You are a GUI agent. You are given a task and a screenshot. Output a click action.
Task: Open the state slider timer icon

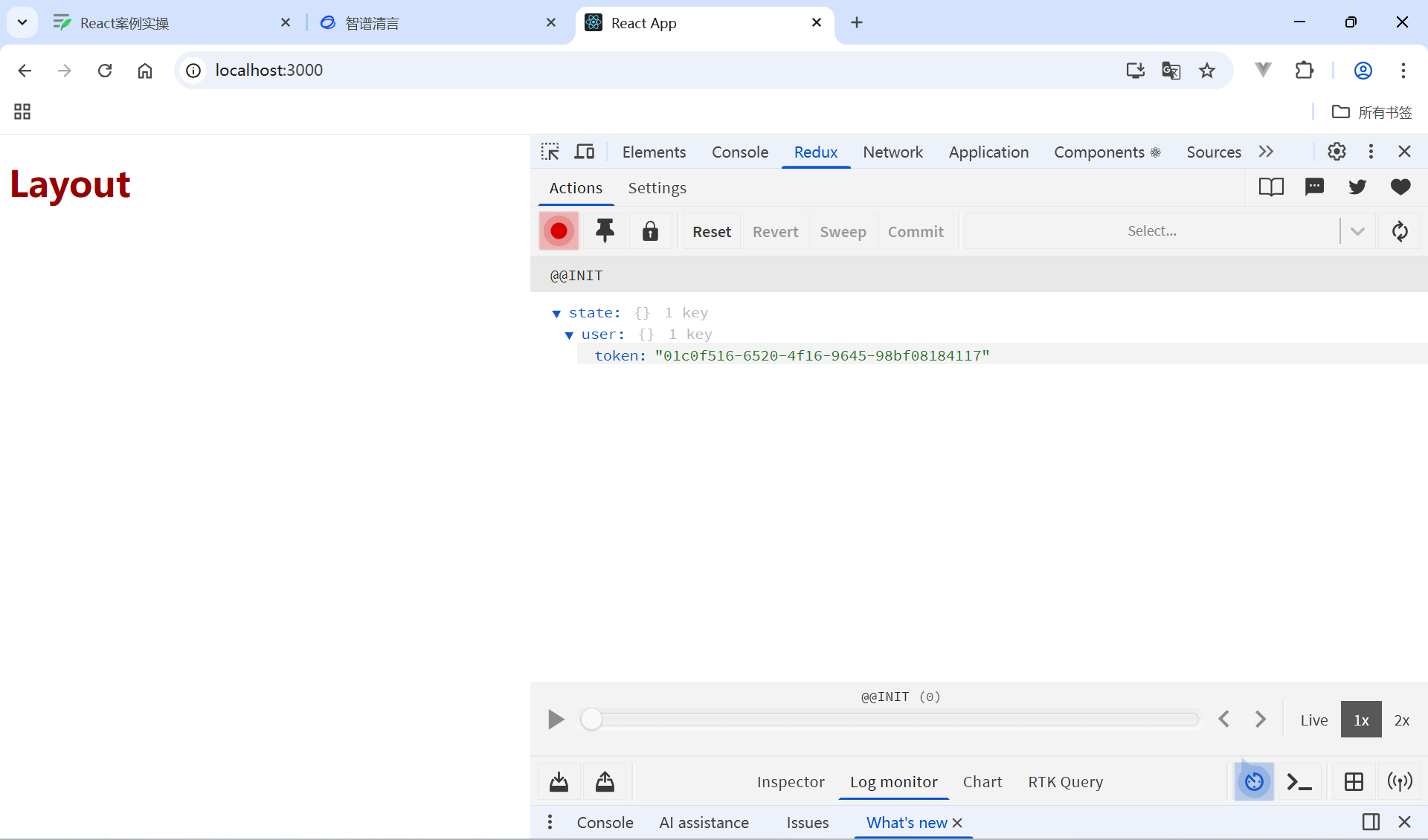point(1254,782)
